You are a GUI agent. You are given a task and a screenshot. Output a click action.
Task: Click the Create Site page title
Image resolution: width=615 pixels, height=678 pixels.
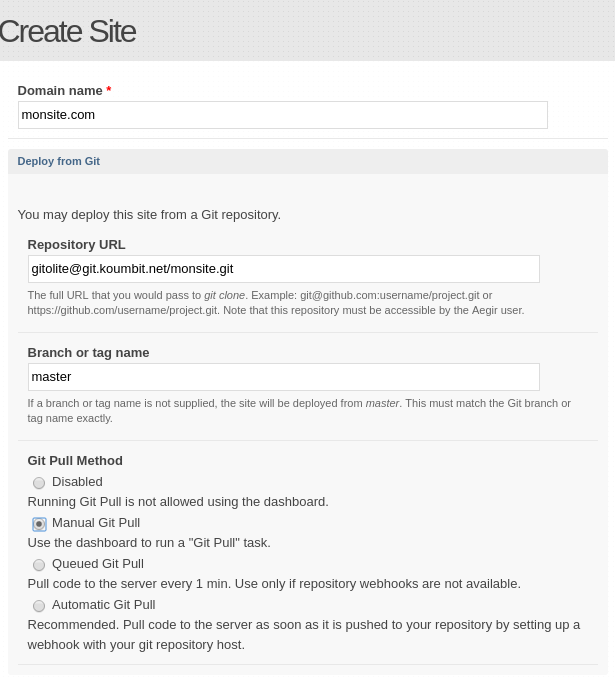tap(67, 31)
